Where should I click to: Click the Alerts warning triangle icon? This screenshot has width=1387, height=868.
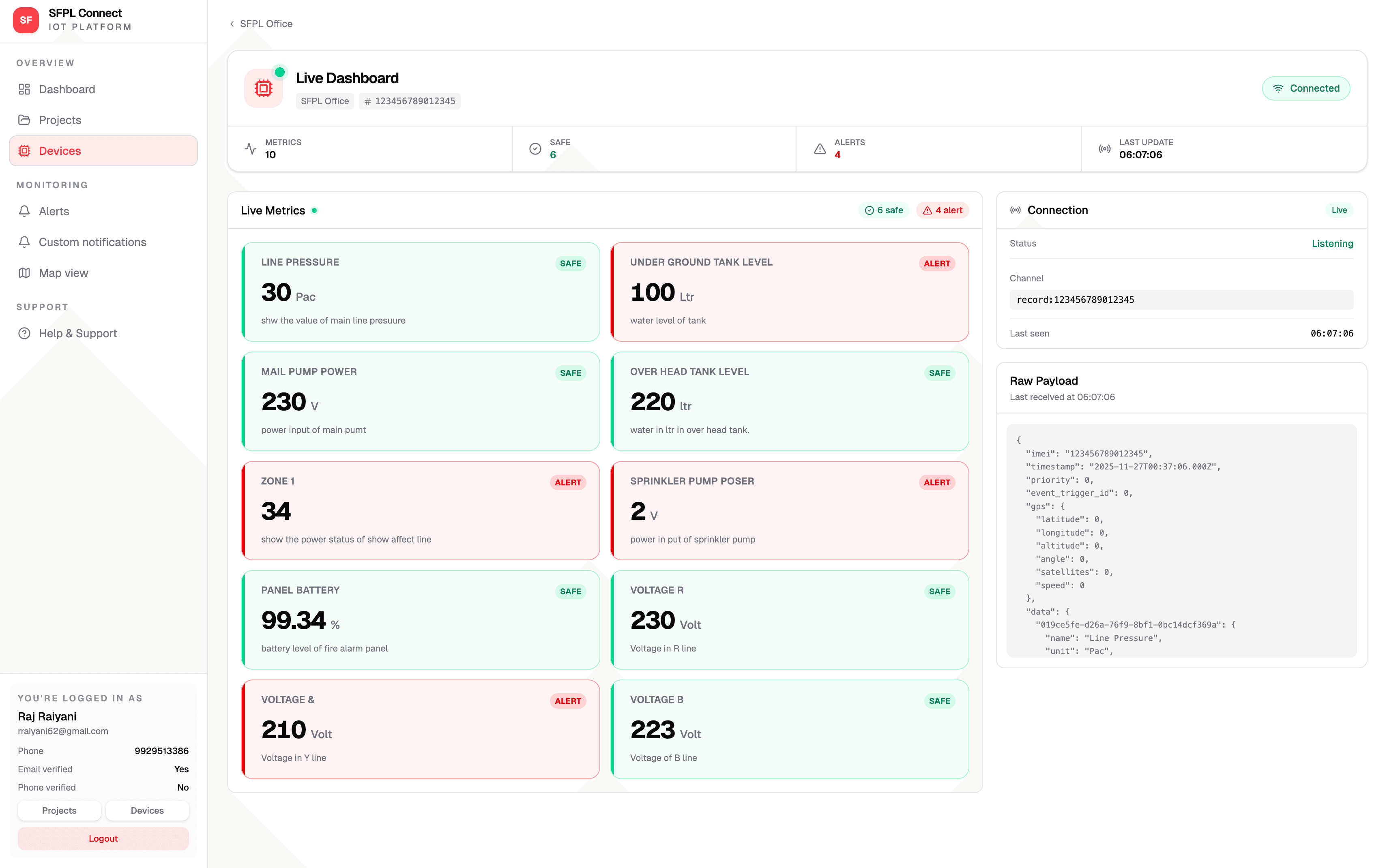pyautogui.click(x=820, y=149)
